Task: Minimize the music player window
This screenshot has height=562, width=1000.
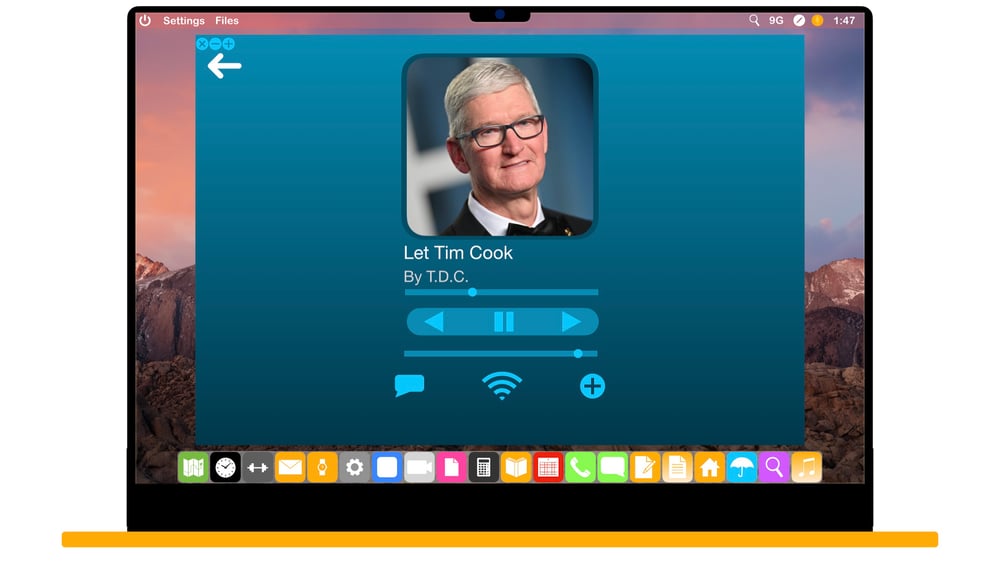Action: click(x=216, y=44)
